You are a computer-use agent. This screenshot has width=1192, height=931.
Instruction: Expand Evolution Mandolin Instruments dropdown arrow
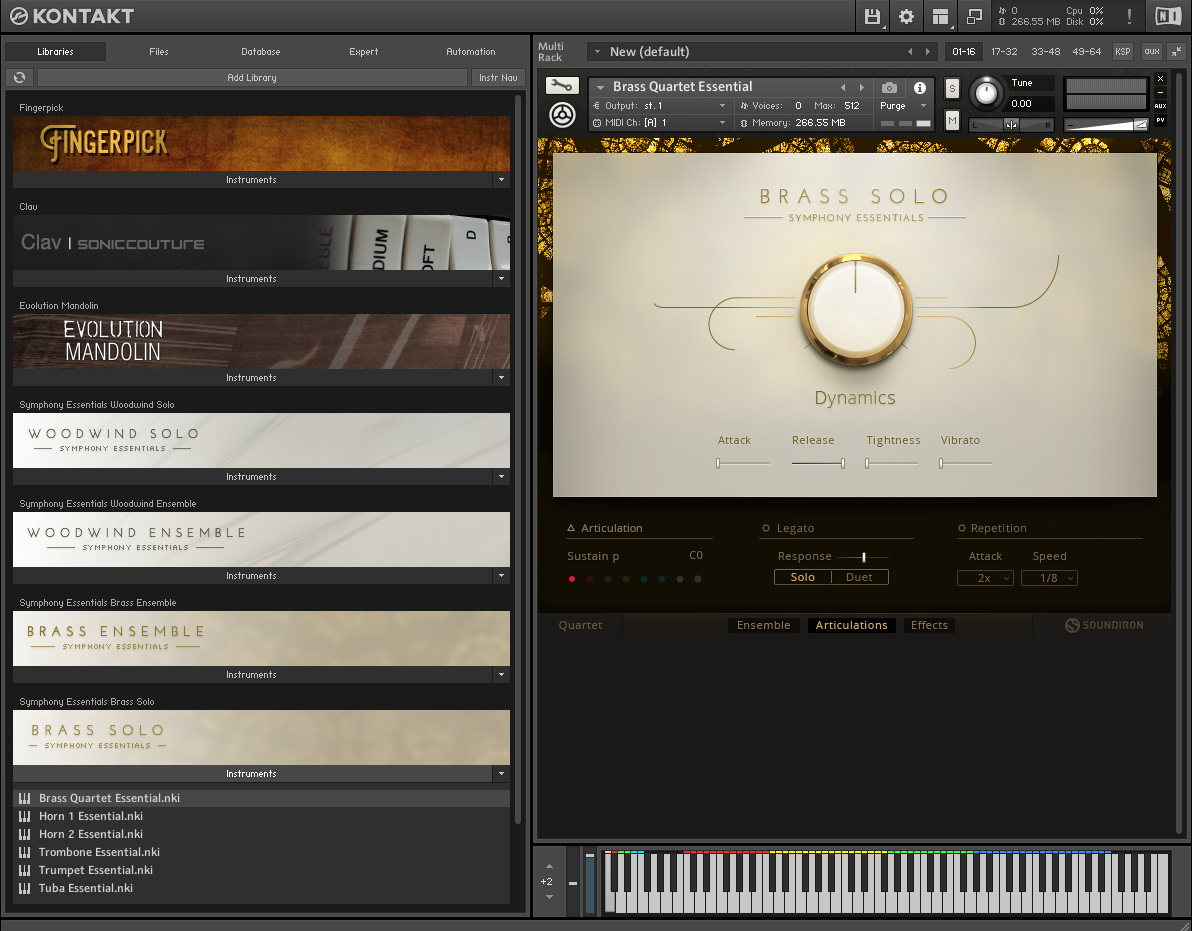501,378
